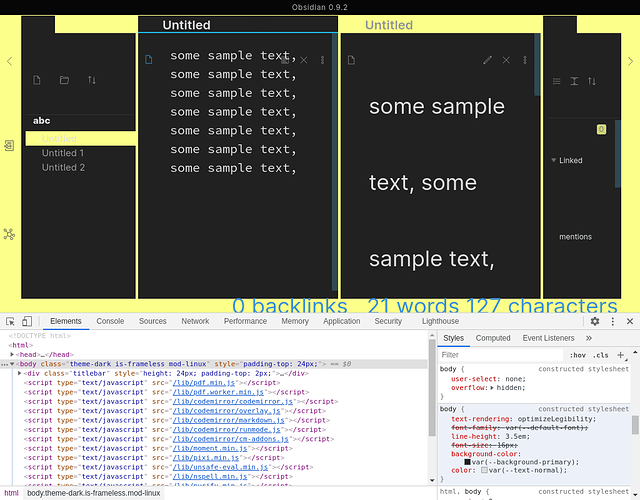Activate the DevTools element inspector tool
640x500 pixels.
point(11,322)
